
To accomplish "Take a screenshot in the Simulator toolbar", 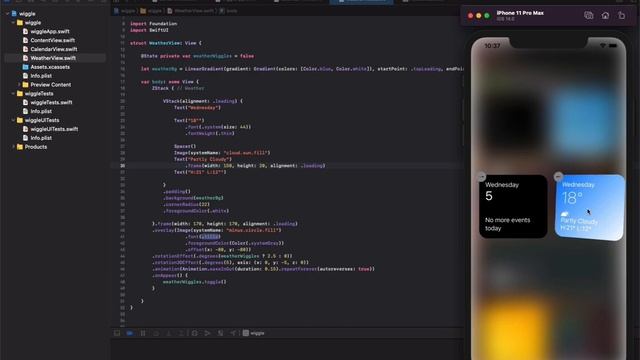I will click(588, 16).
